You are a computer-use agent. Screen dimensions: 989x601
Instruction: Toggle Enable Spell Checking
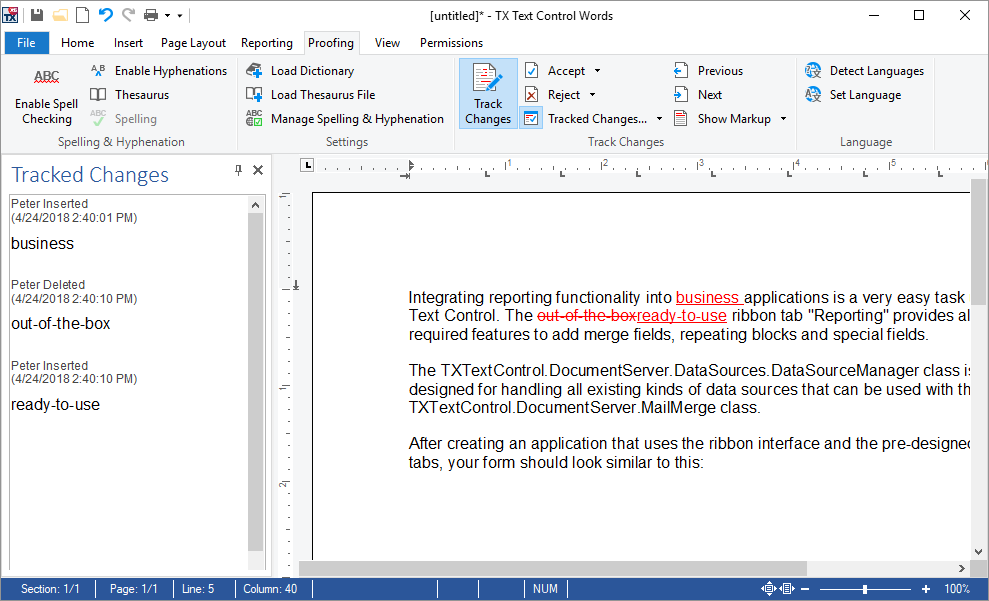(x=47, y=95)
